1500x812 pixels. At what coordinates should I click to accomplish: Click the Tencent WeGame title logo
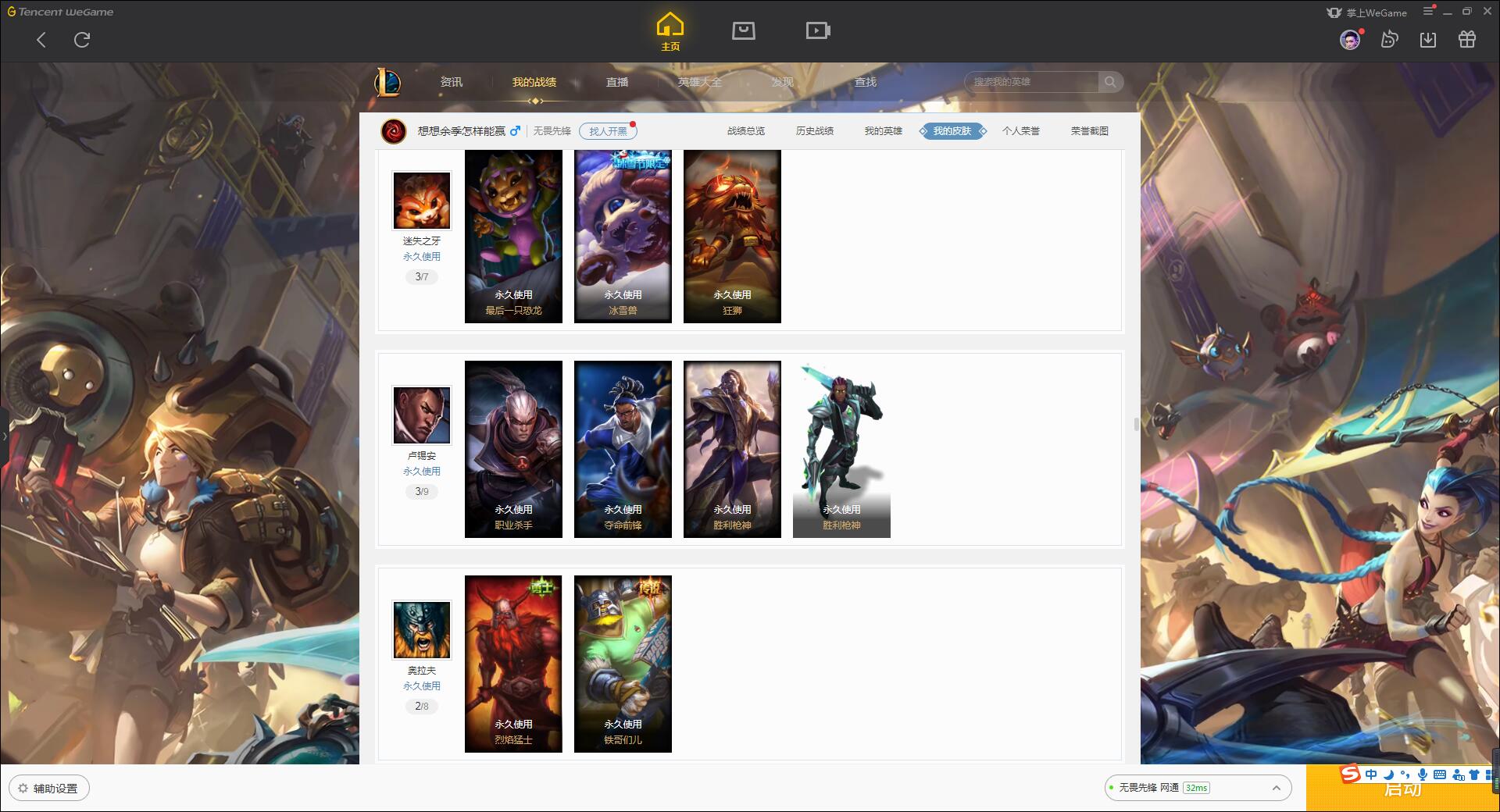61,12
